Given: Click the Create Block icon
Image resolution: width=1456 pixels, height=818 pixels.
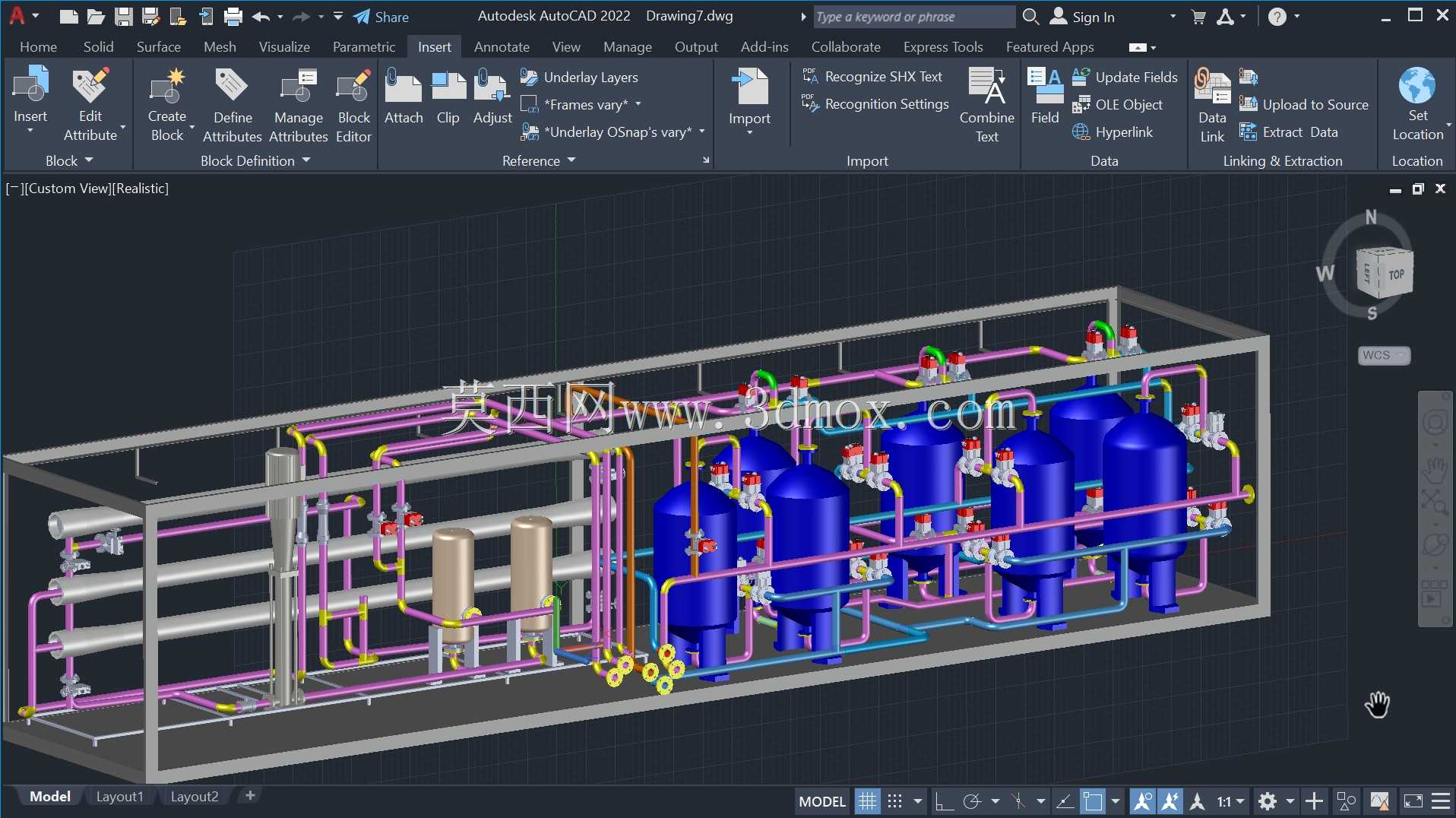Looking at the screenshot, I should click(166, 87).
